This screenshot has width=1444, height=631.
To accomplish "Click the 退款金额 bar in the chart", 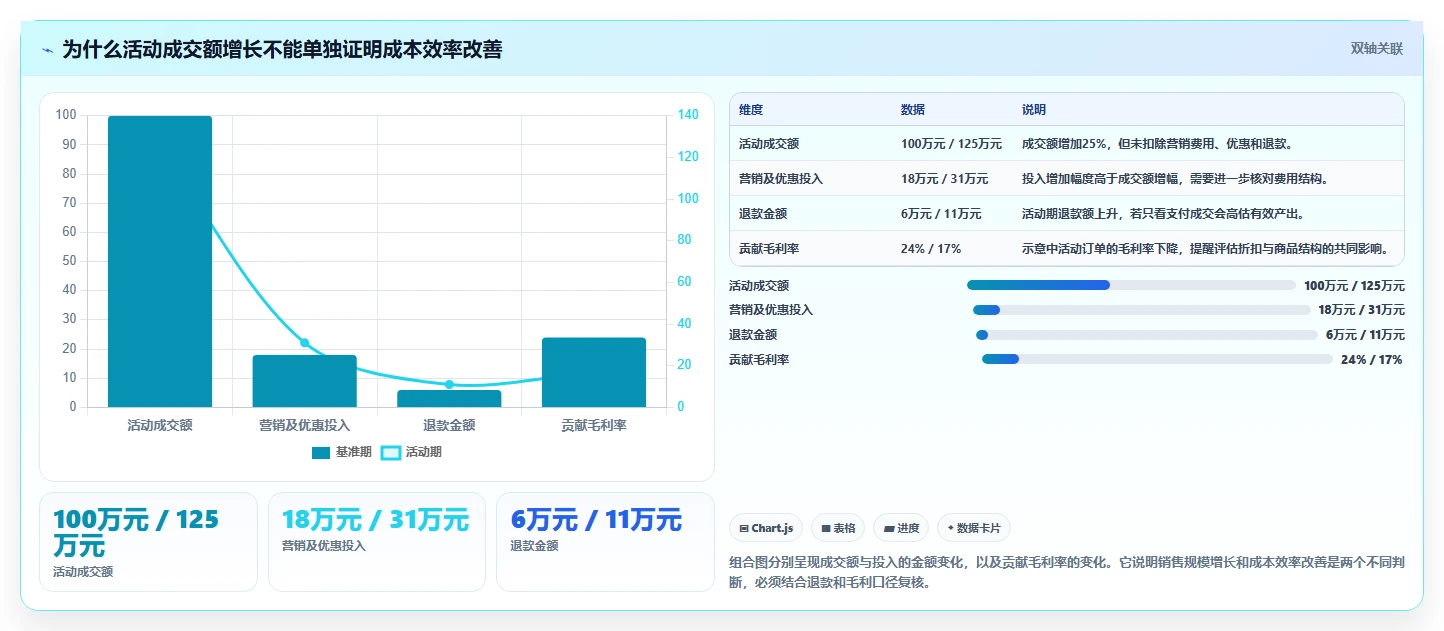I will tap(449, 399).
